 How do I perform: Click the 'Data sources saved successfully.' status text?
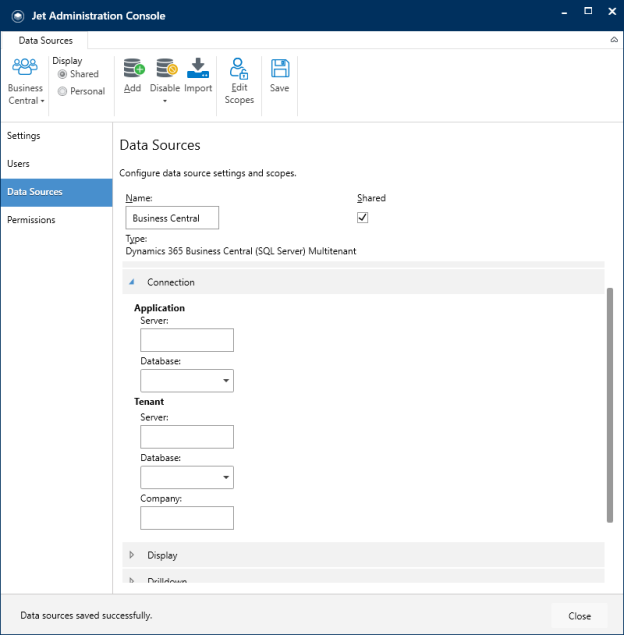coord(86,616)
